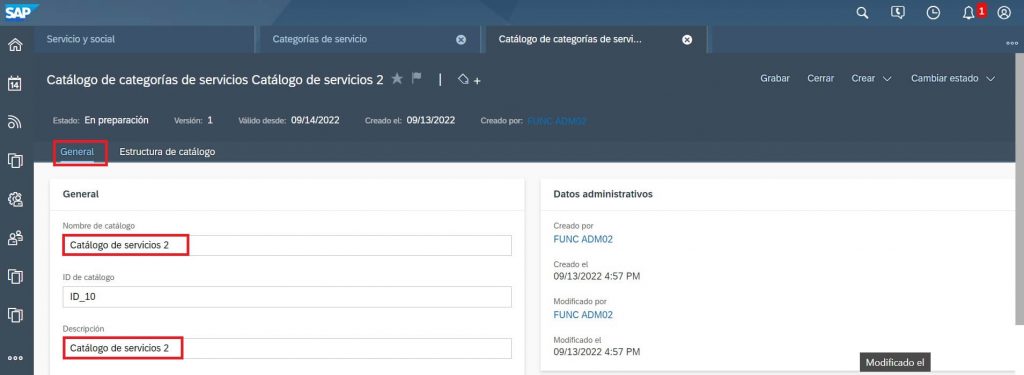1024x375 pixels.
Task: Focus the ID de catálogo field
Action: 287,297
